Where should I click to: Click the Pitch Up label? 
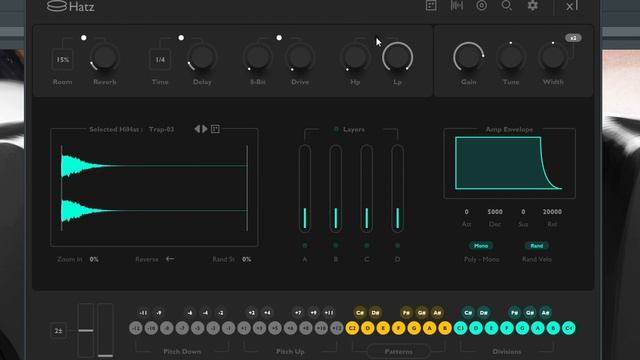[290, 351]
